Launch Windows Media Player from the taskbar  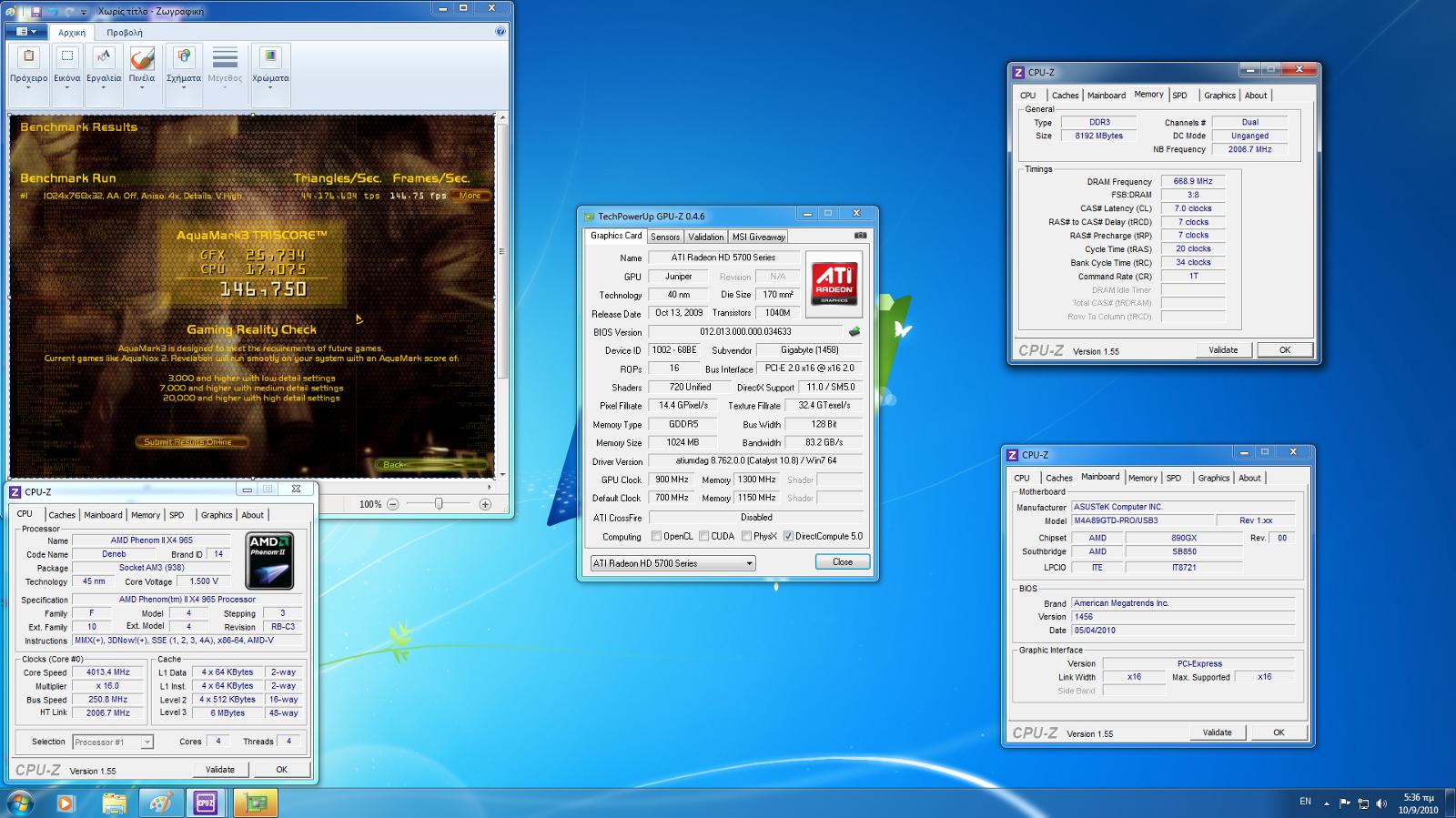65,803
